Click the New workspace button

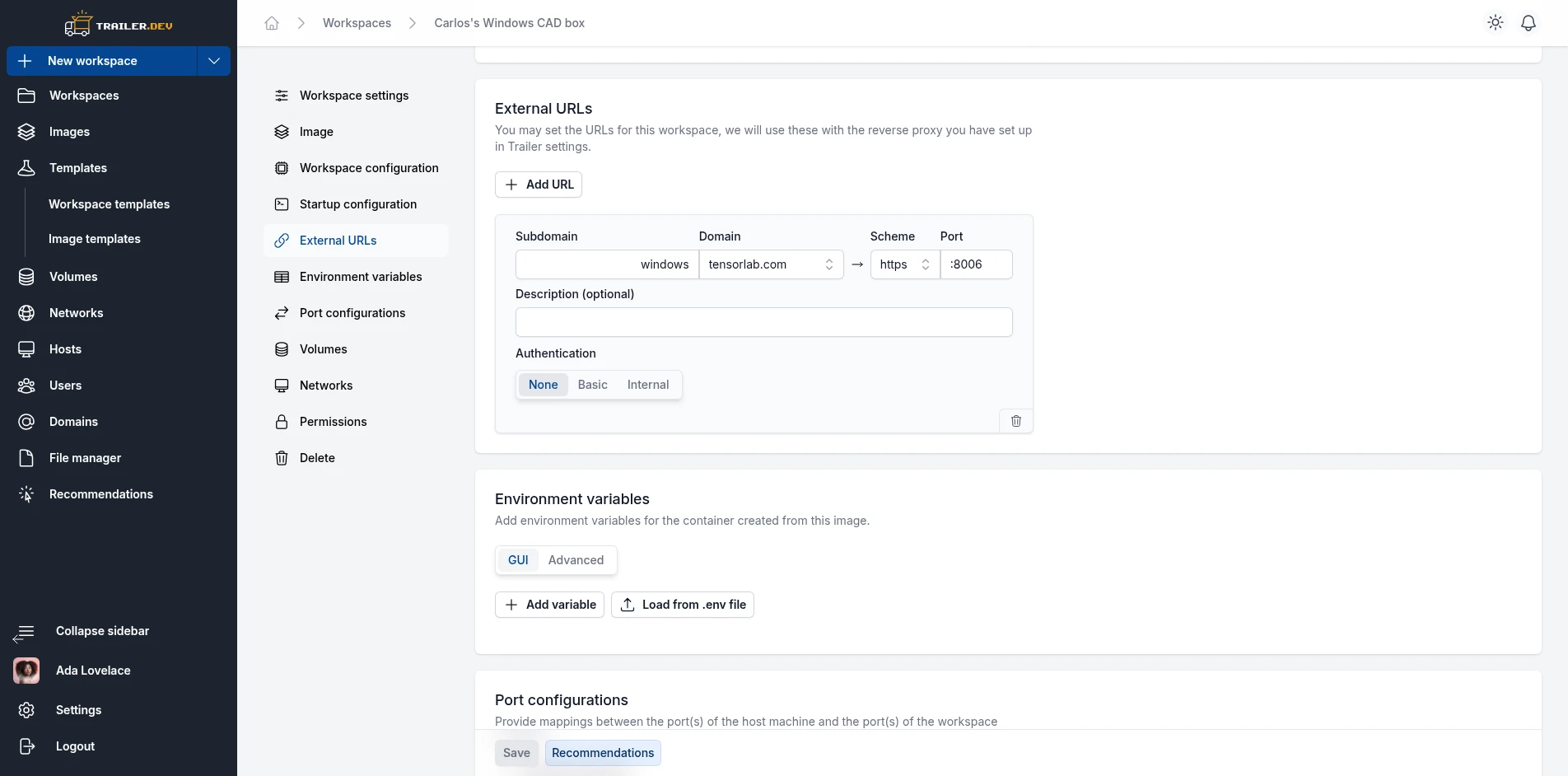(102, 61)
